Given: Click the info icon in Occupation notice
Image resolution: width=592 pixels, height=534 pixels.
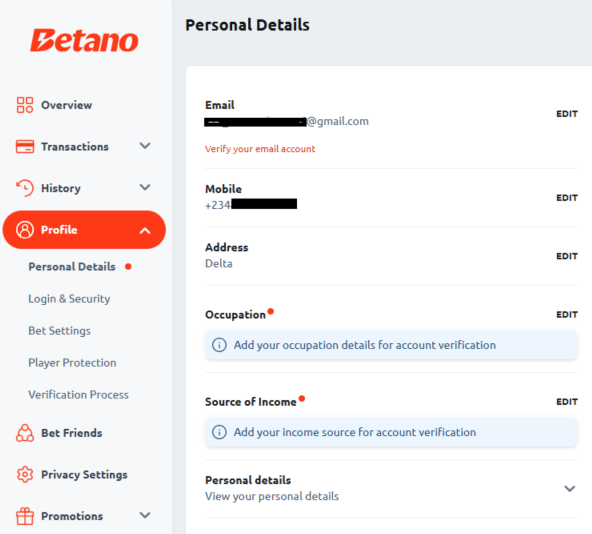Looking at the screenshot, I should (219, 345).
